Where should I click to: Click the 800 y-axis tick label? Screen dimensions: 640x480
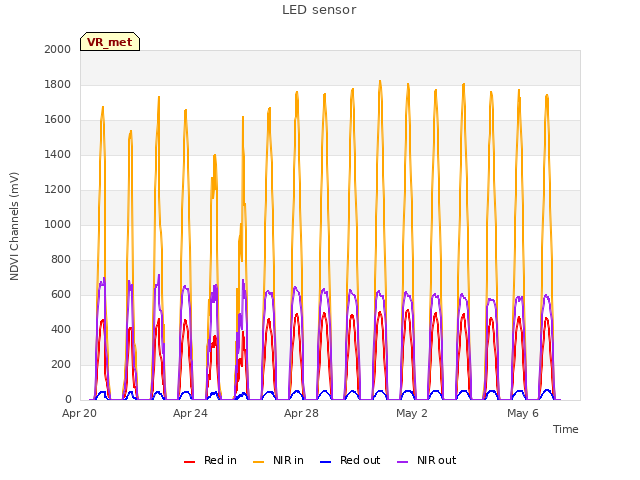click(x=61, y=260)
